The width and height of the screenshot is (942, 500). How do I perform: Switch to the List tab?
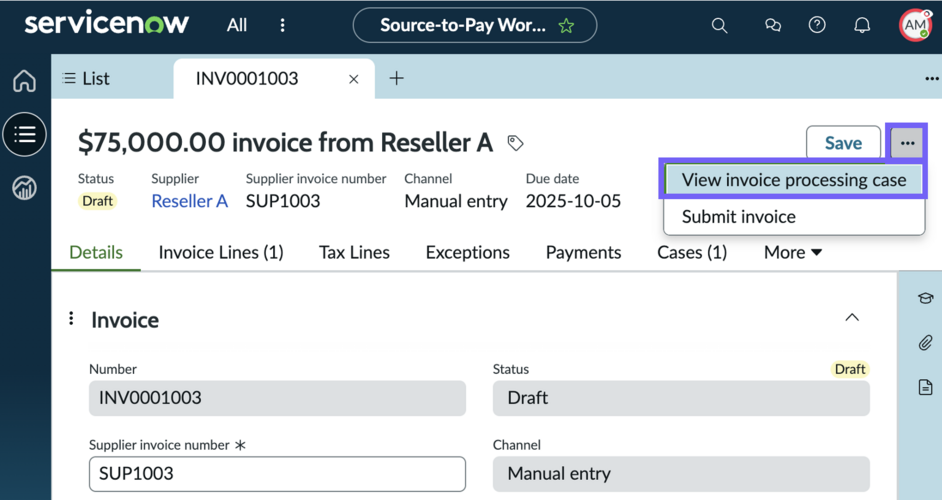[87, 79]
